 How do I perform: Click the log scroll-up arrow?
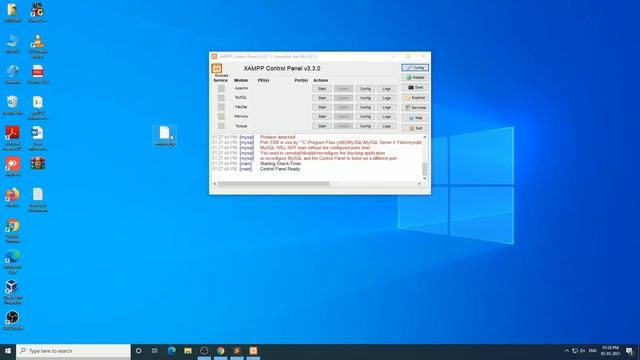point(425,137)
